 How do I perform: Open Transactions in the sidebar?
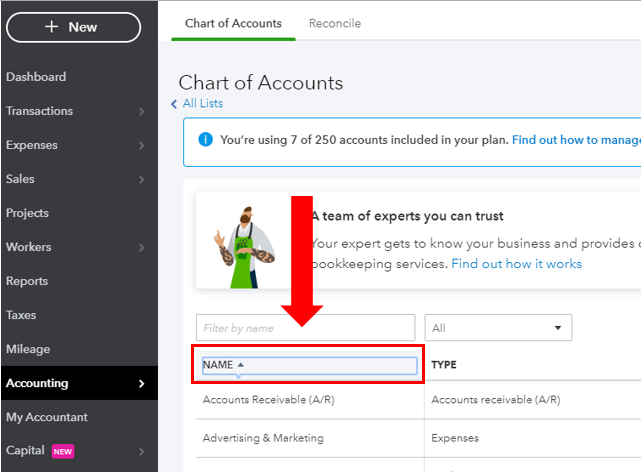(x=39, y=111)
